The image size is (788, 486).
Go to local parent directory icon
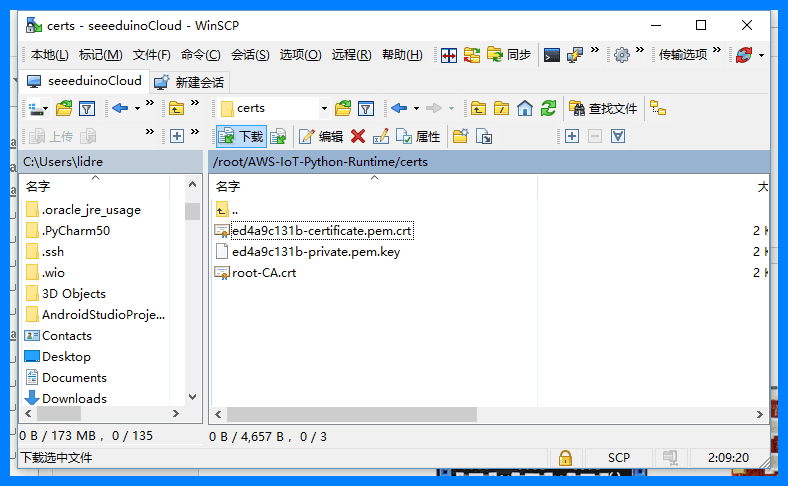pos(176,109)
